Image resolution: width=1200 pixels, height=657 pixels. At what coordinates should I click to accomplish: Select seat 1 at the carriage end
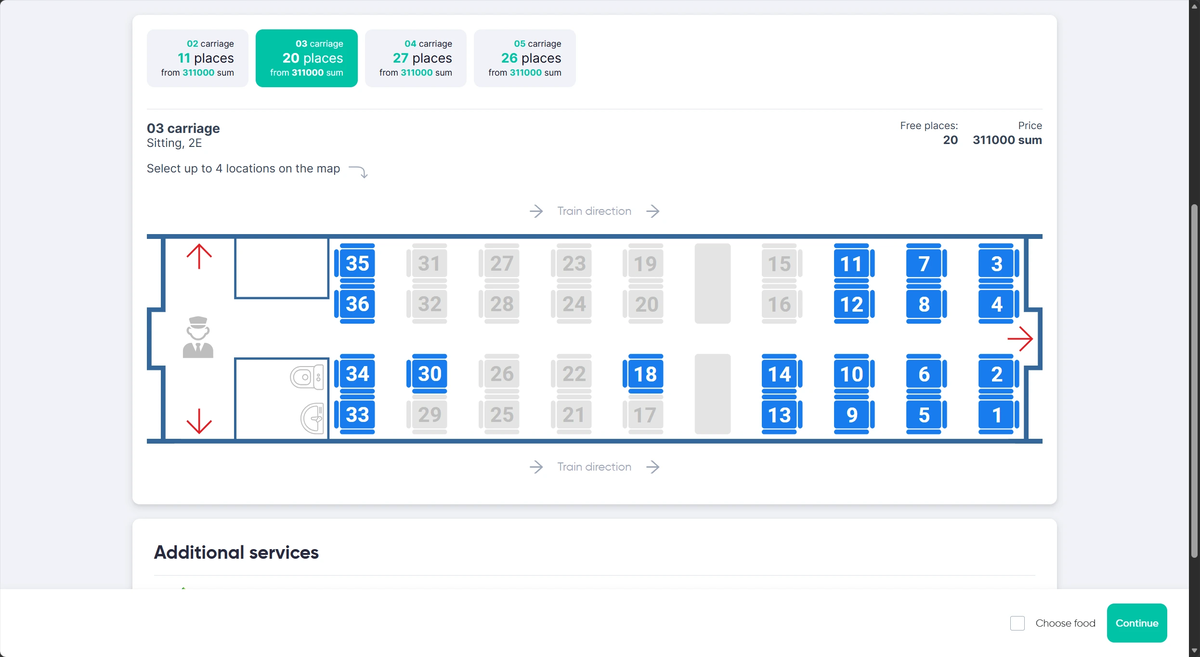pyautogui.click(x=997, y=414)
